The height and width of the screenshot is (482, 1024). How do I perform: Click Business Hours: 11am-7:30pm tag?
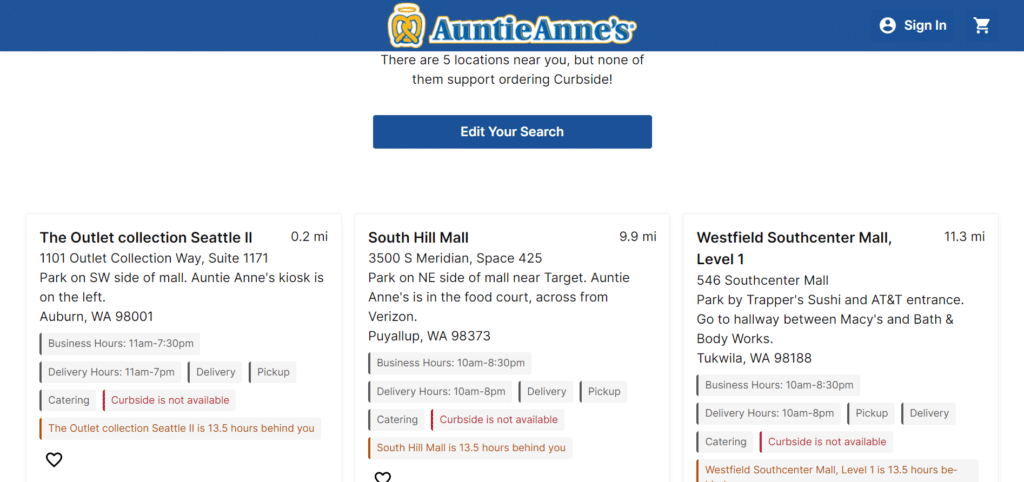tap(120, 344)
